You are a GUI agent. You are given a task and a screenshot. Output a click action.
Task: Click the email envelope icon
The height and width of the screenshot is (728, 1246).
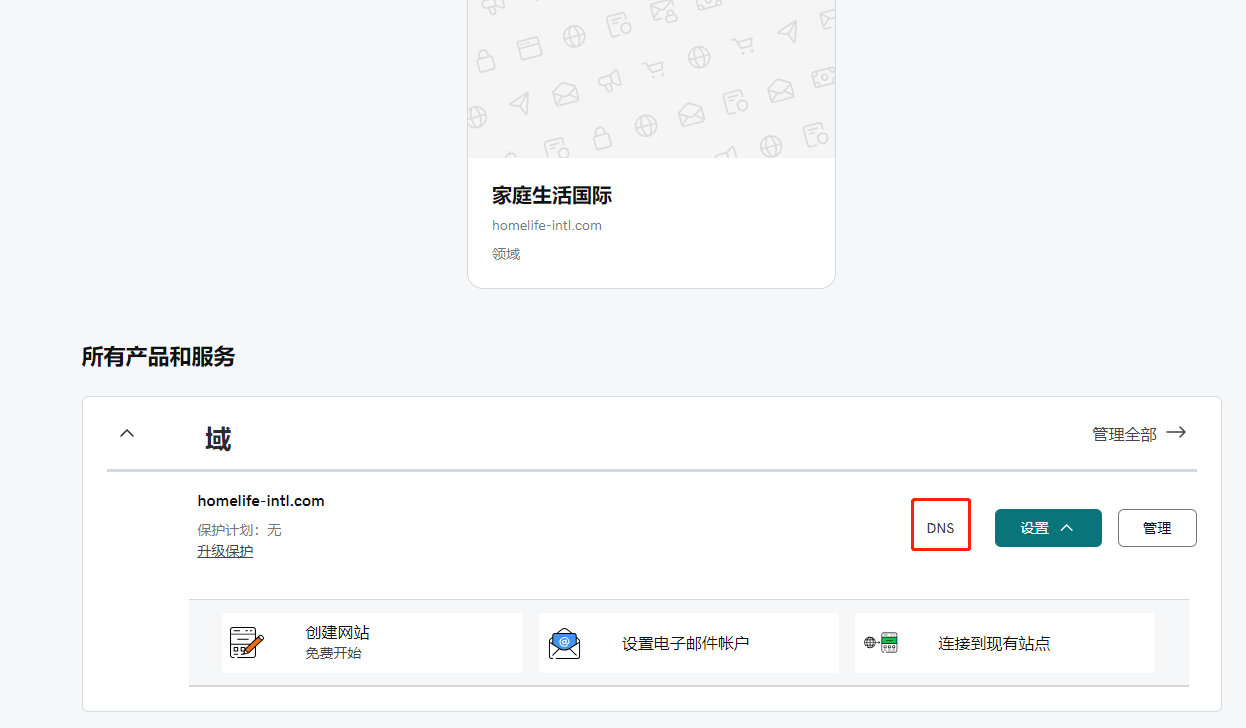tap(564, 643)
